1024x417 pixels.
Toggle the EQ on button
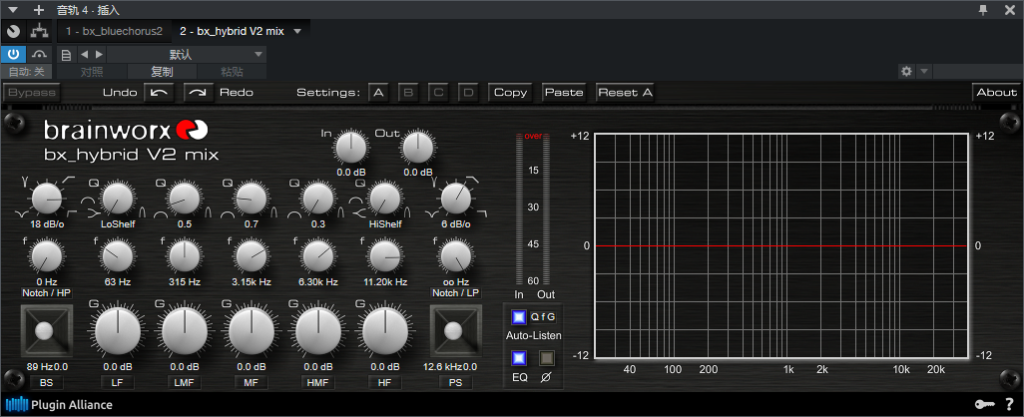(519, 358)
